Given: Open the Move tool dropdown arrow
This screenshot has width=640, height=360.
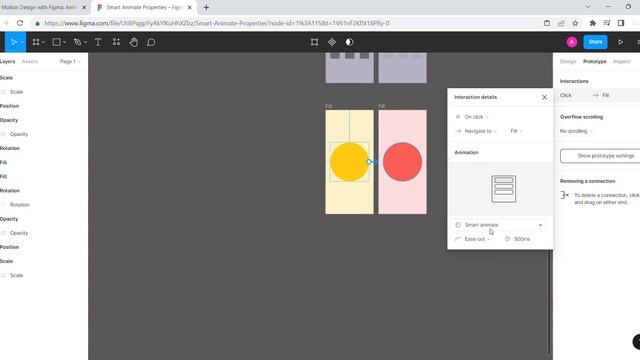Looking at the screenshot, I should click(x=22, y=42).
